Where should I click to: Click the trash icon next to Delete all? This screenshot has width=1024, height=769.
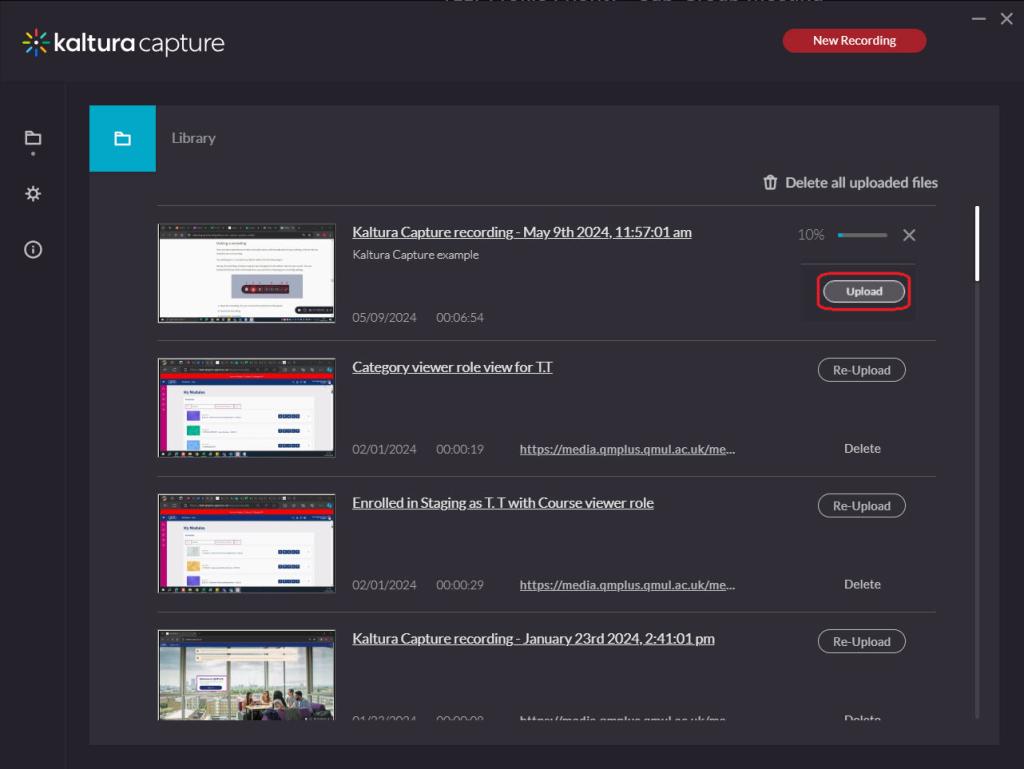coord(771,182)
